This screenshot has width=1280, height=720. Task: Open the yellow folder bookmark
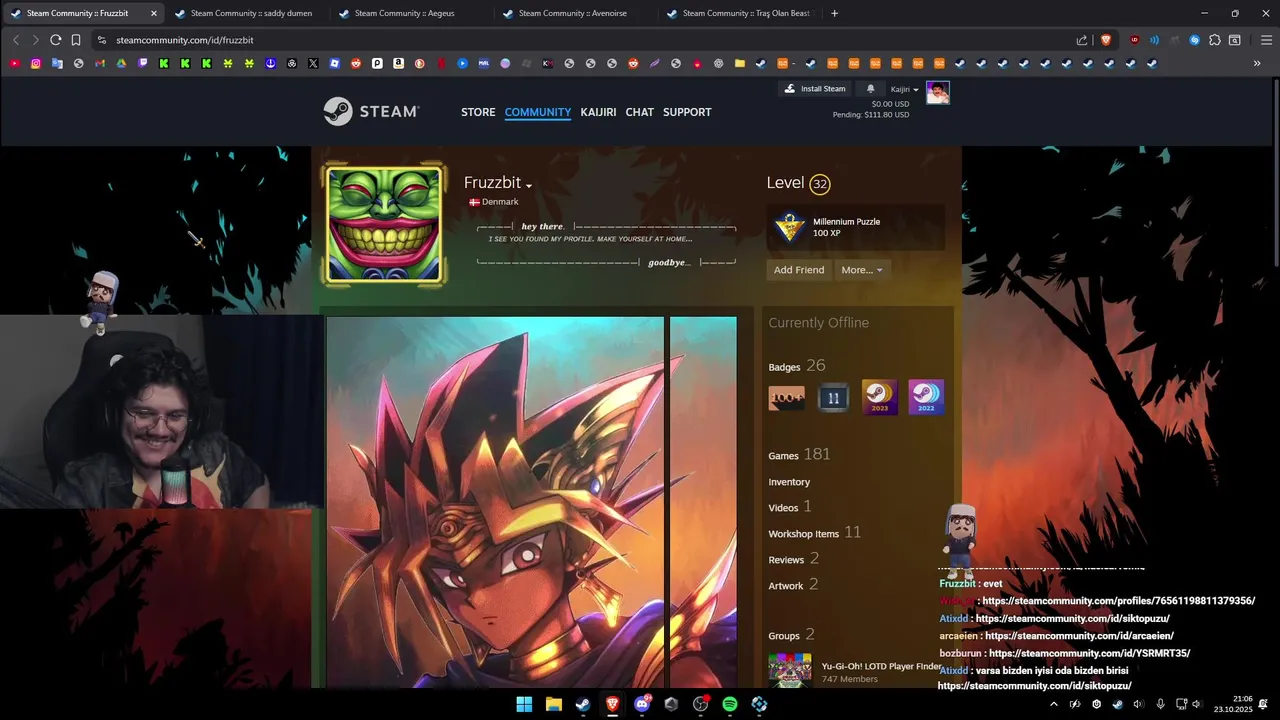[x=740, y=63]
